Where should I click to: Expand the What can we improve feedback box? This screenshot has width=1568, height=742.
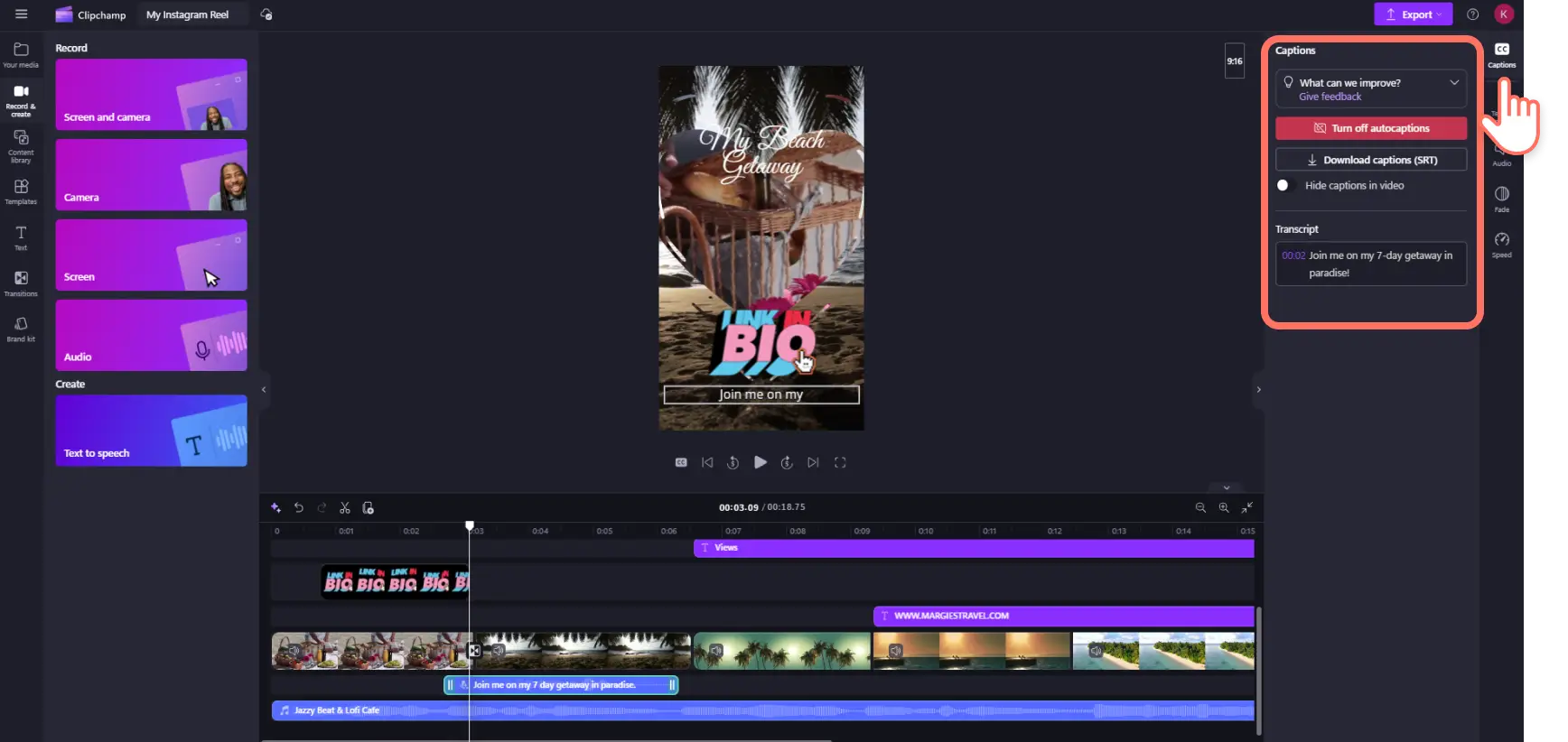click(x=1454, y=82)
